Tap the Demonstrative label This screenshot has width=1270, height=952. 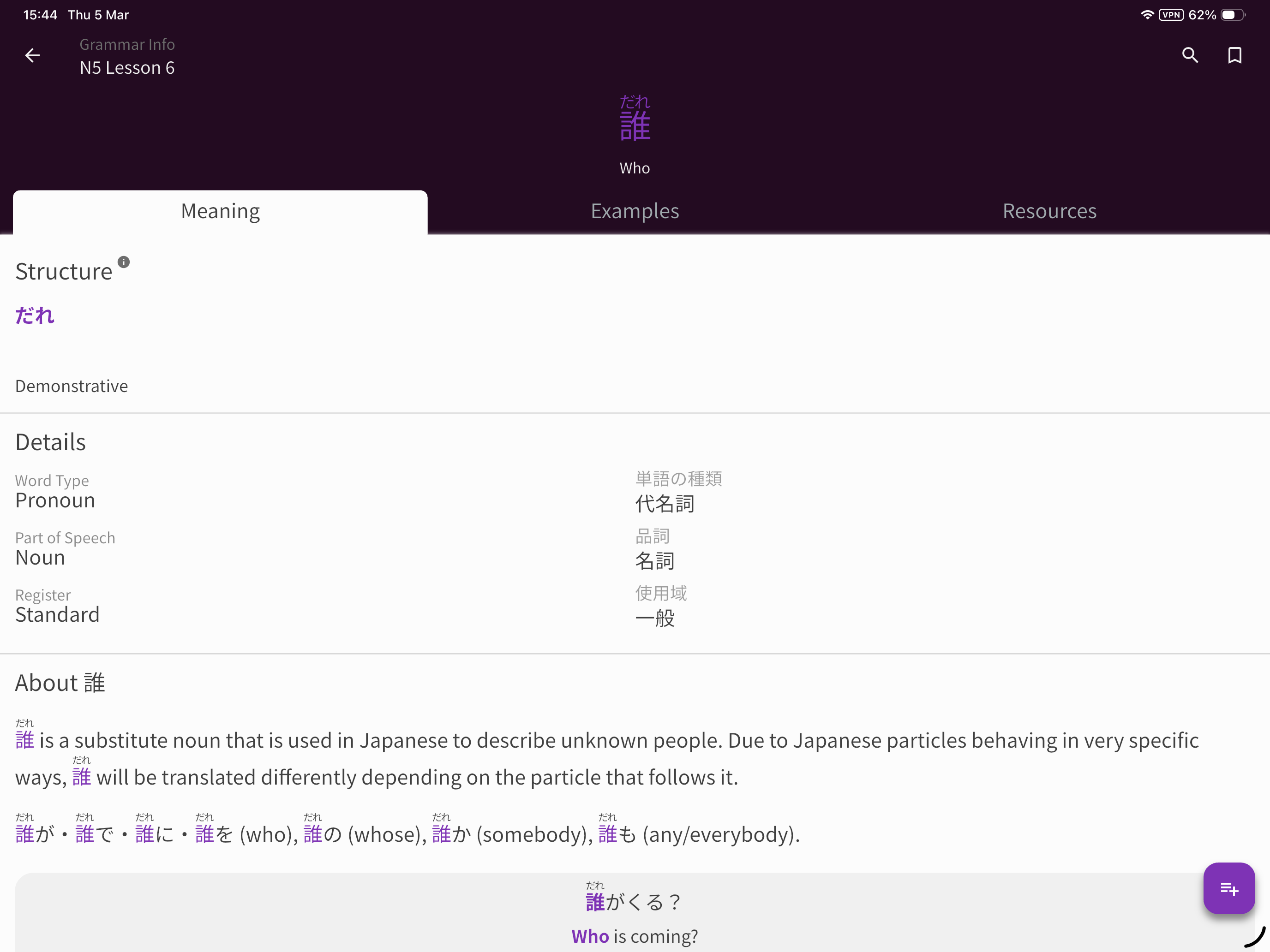(x=71, y=386)
